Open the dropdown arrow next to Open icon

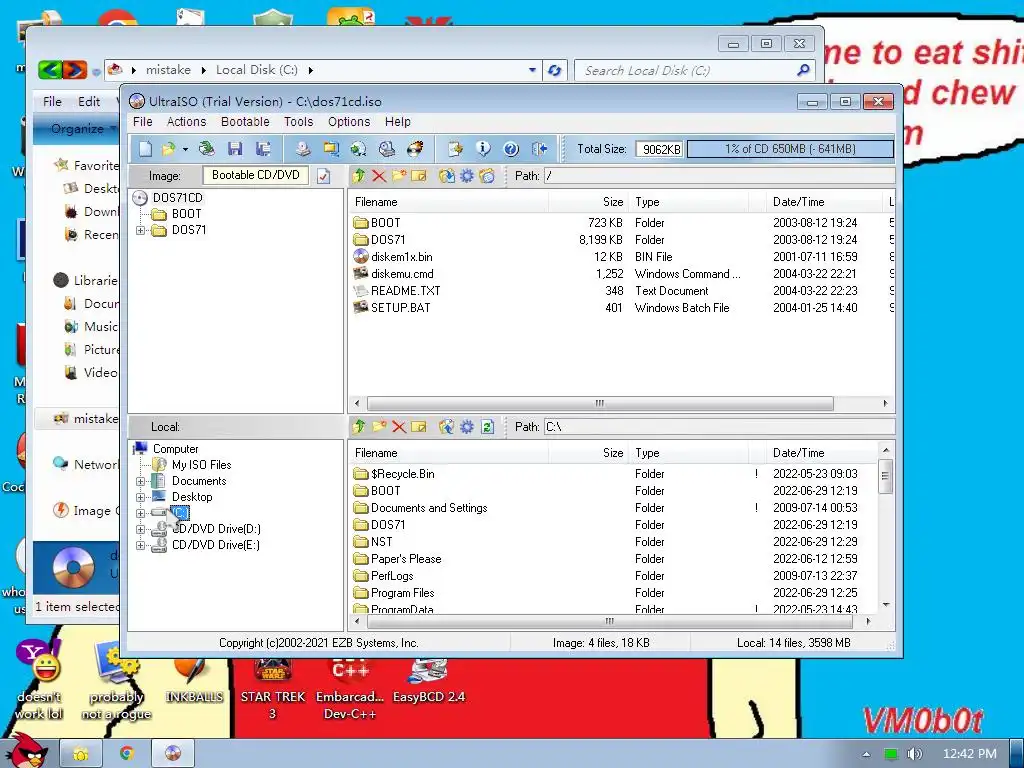tap(185, 150)
